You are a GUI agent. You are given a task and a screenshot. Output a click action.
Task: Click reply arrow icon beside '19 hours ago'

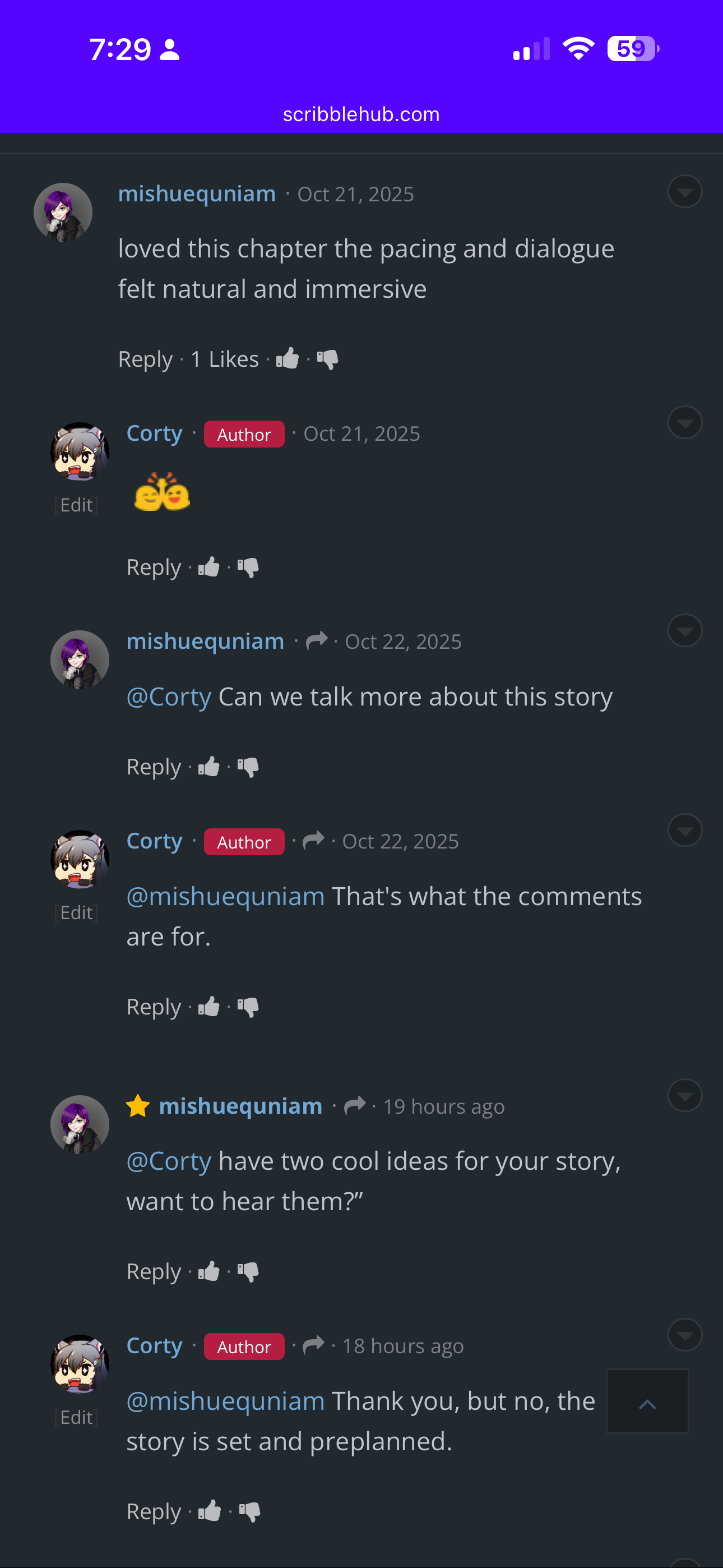click(355, 1105)
